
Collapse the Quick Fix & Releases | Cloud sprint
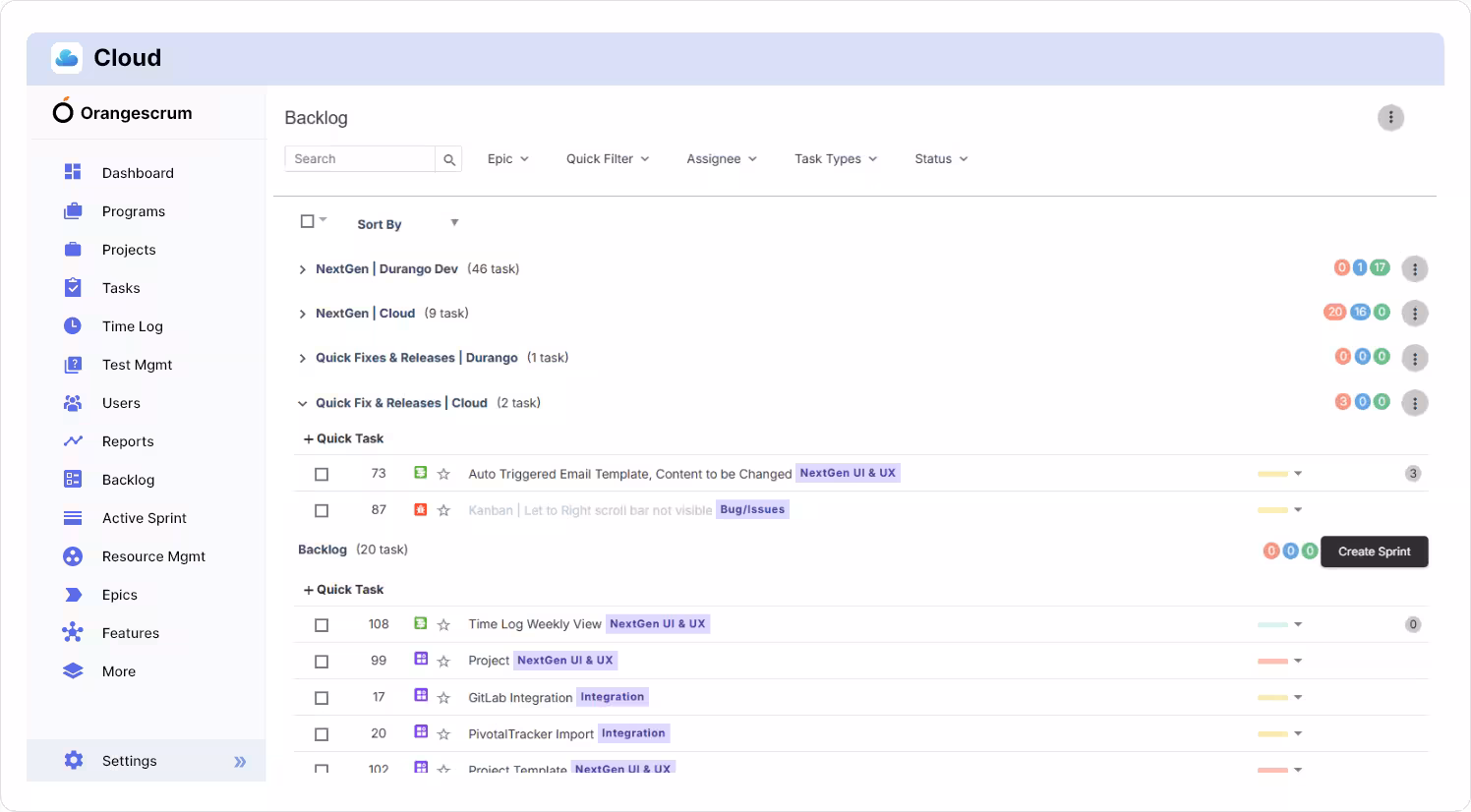pos(303,403)
